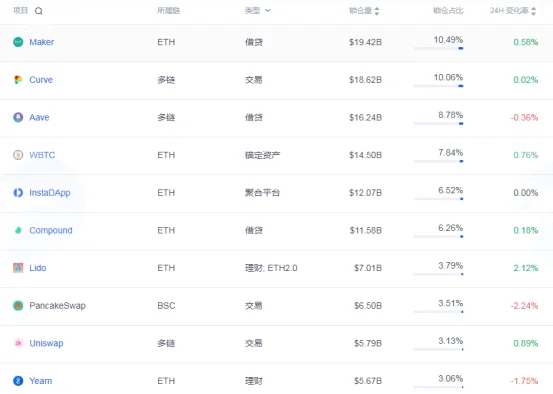Open the Compound project link
Screen dimensions: 553x394
(x=51, y=230)
